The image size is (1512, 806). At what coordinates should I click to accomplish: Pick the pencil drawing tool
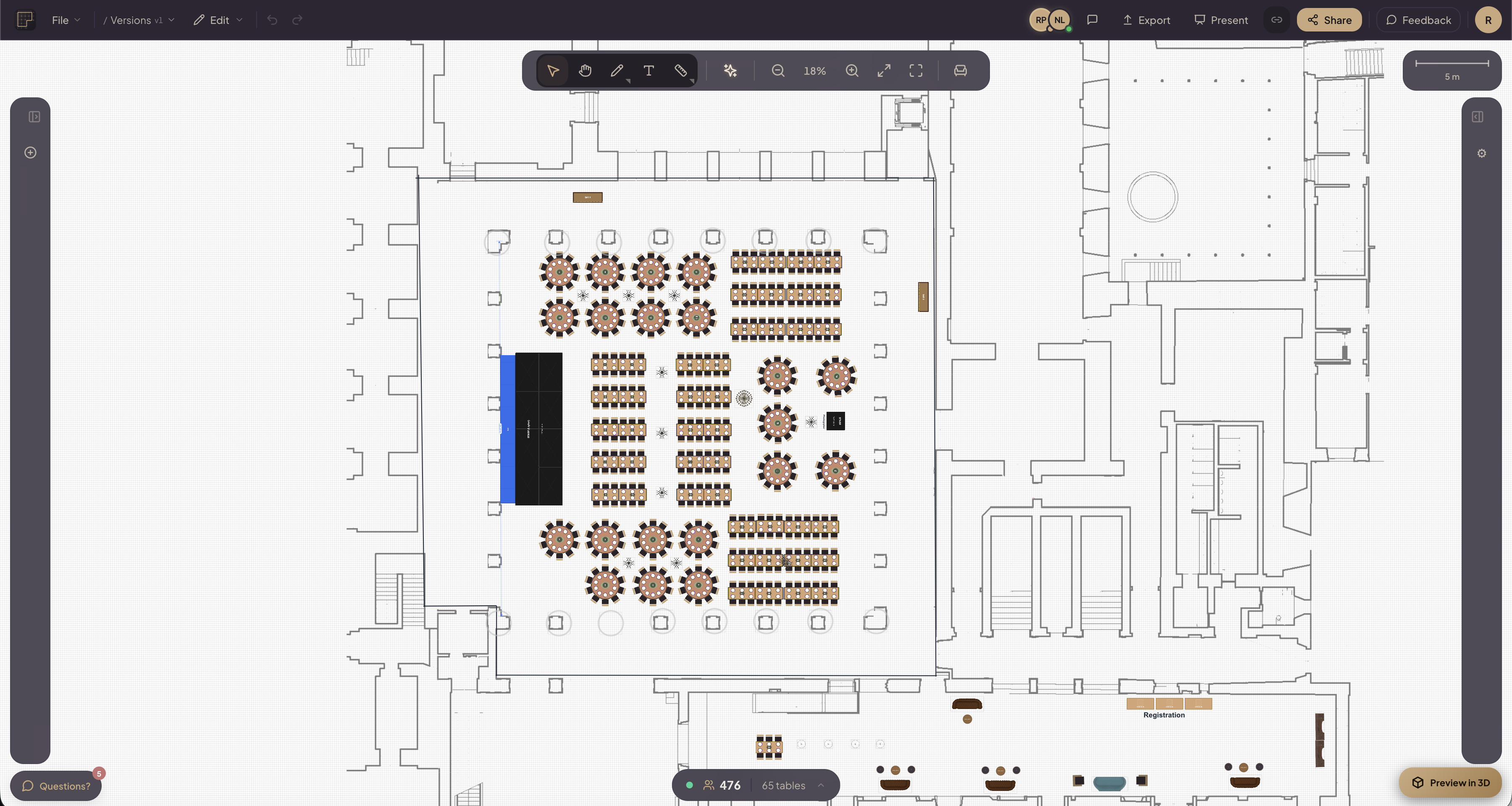click(617, 71)
